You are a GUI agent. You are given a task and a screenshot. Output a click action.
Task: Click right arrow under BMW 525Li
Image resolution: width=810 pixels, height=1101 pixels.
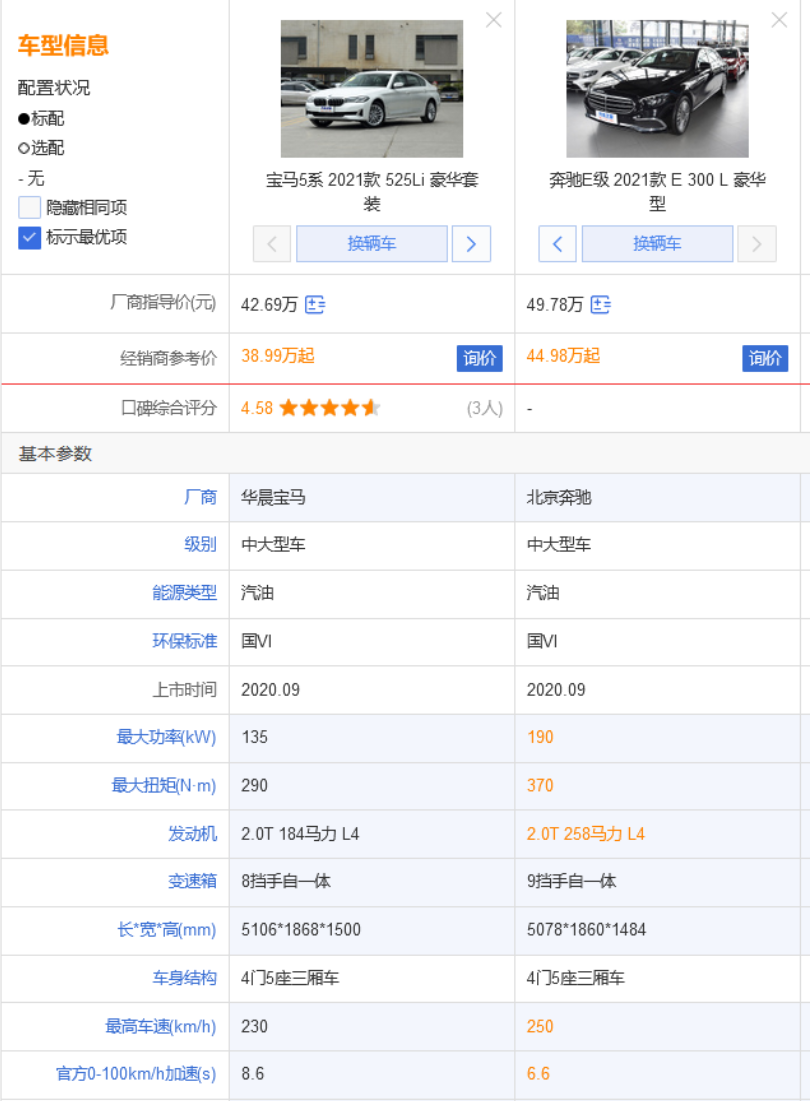(x=471, y=244)
